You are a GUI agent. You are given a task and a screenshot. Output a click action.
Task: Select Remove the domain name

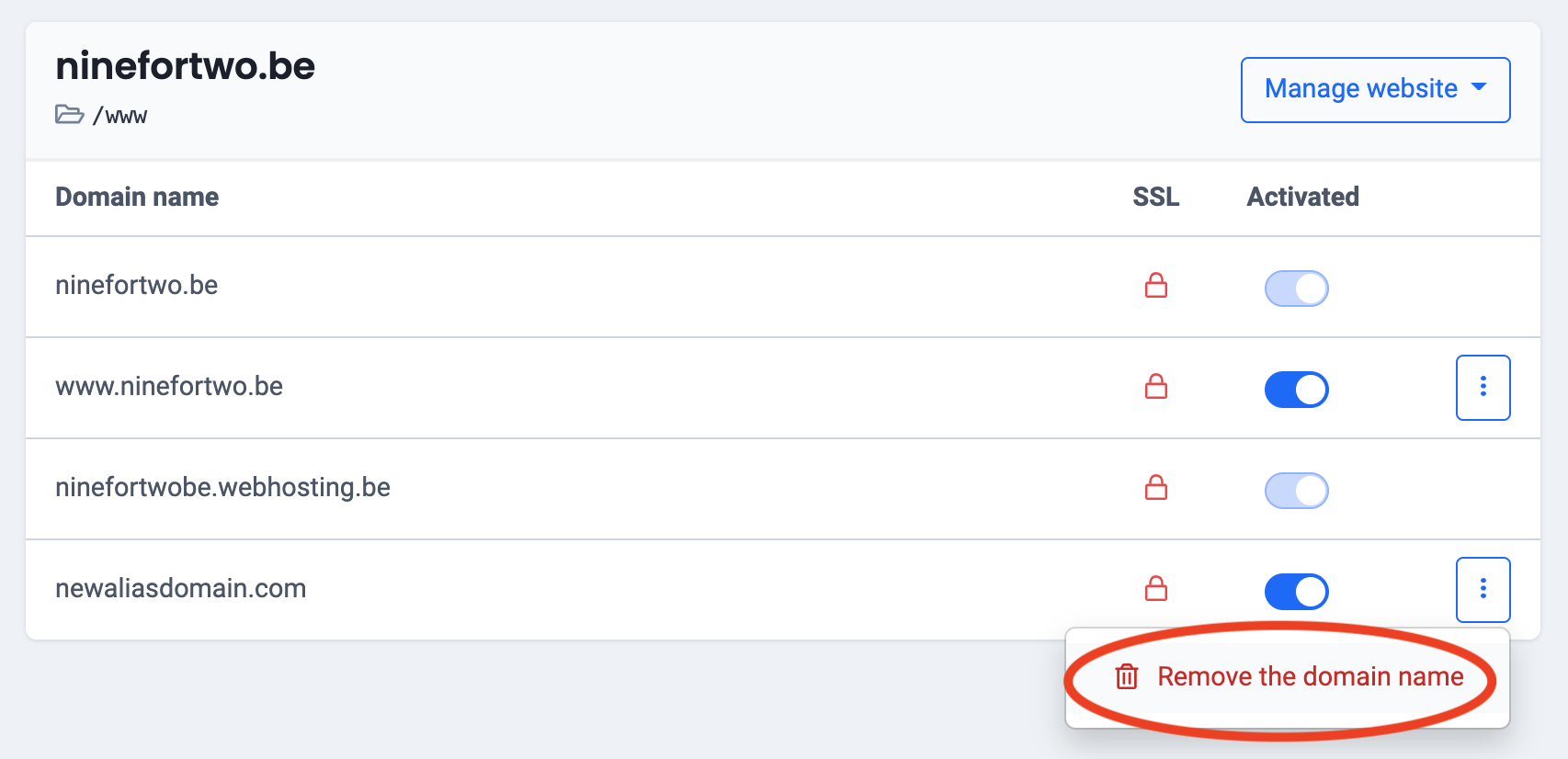[x=1310, y=677]
